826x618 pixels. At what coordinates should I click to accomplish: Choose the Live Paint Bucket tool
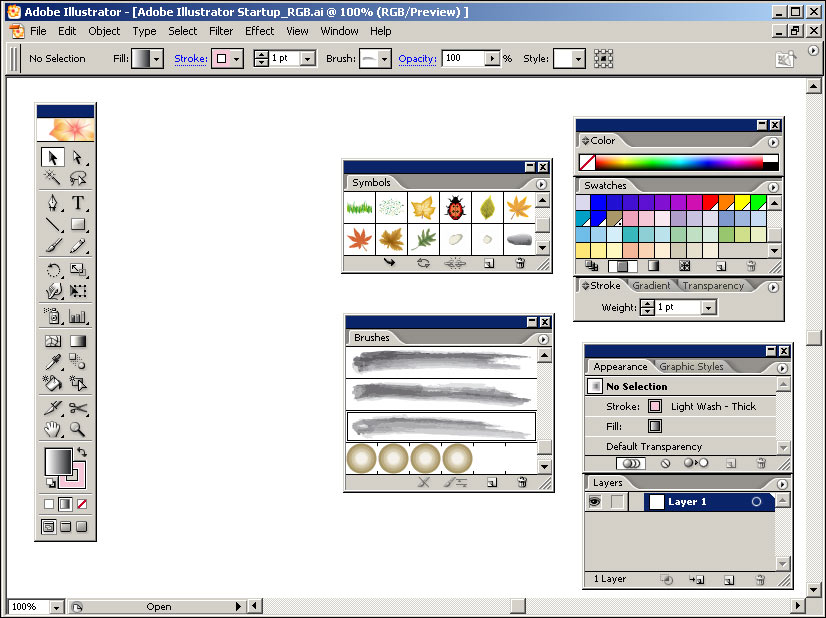tap(53, 383)
